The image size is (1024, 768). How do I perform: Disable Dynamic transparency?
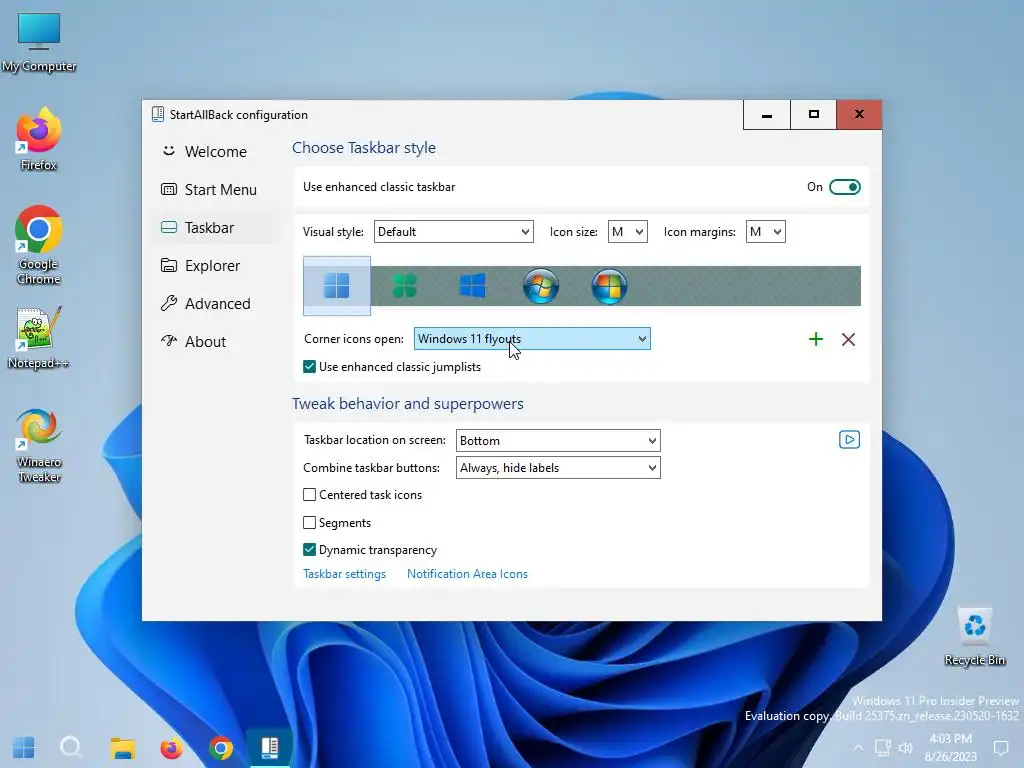(310, 550)
